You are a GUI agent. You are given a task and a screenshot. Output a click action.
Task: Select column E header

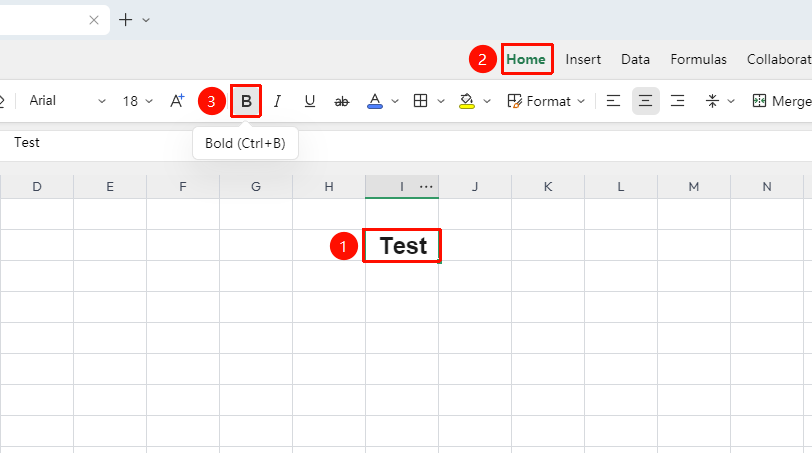point(110,187)
